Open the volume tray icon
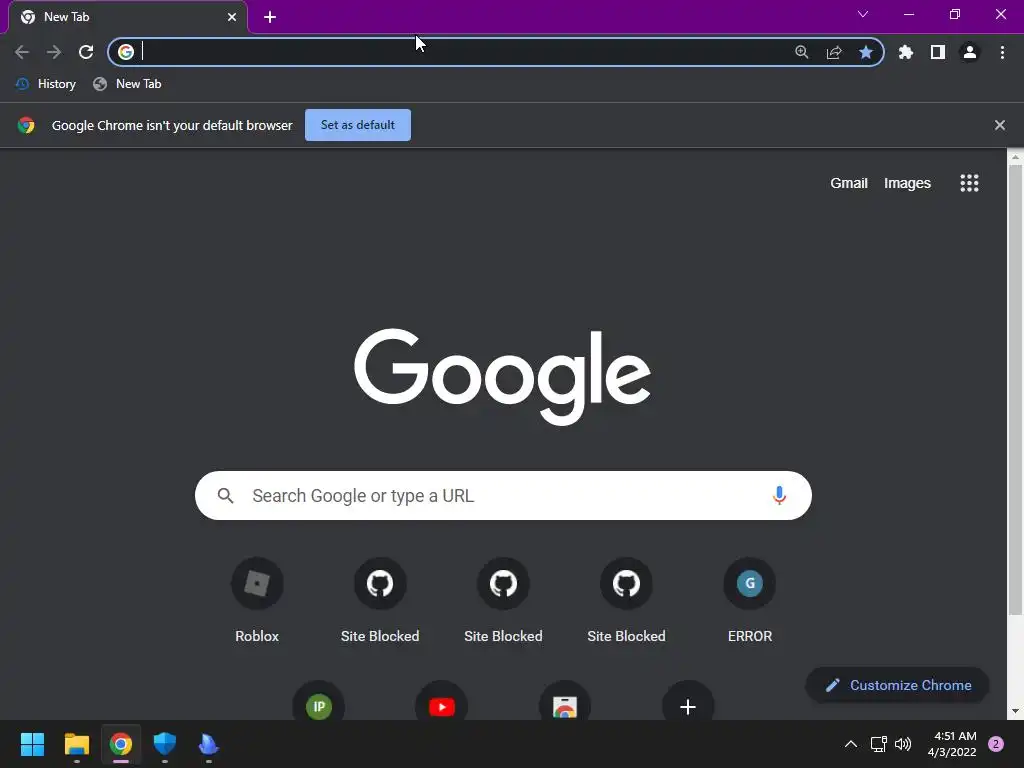 pos(903,744)
